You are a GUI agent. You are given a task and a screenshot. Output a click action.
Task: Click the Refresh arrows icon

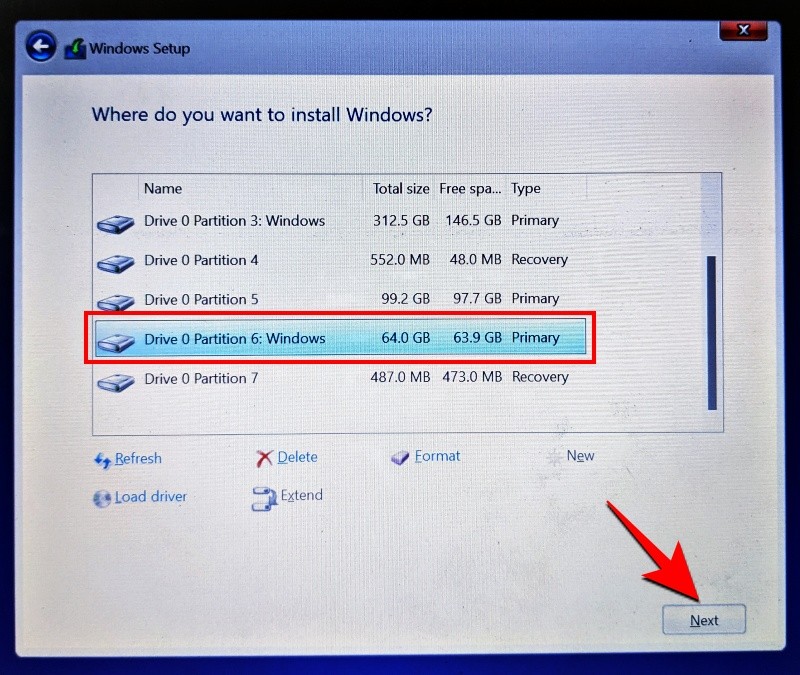pyautogui.click(x=103, y=460)
